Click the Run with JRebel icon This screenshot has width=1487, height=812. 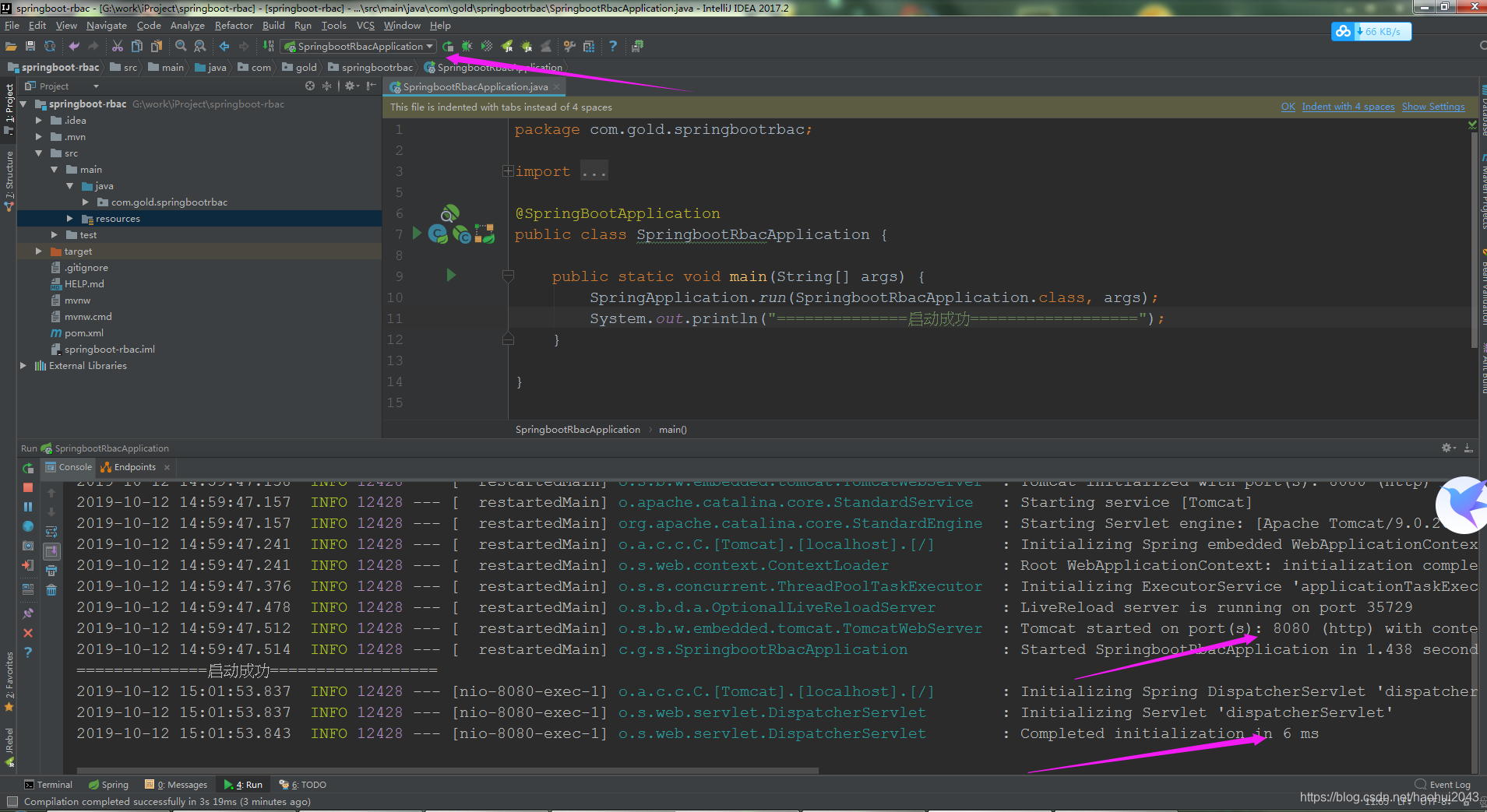click(x=507, y=47)
